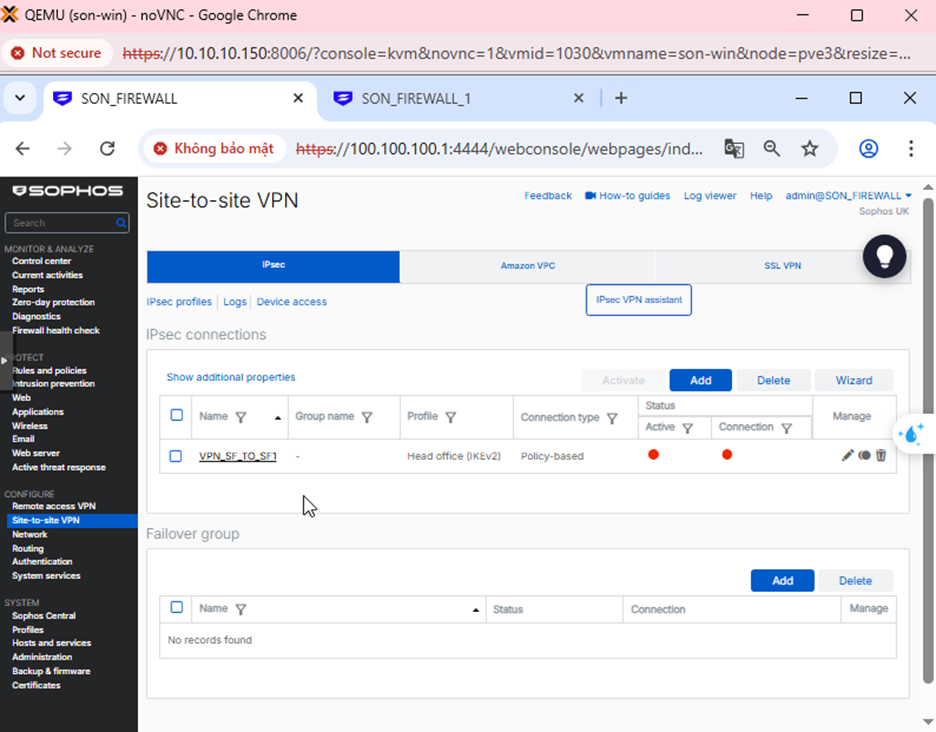Open the admin@SON_FIREWALL user dropdown
This screenshot has width=936, height=732.
pos(849,196)
